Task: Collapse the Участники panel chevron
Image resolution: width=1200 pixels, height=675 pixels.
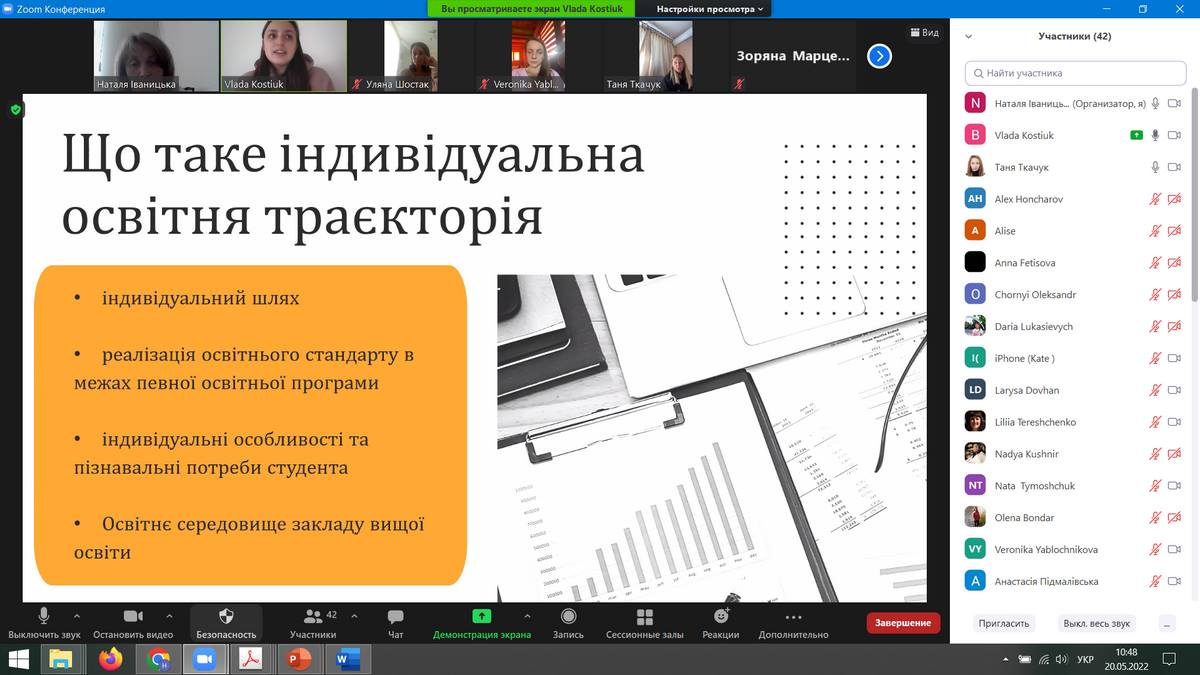Action: [x=968, y=37]
